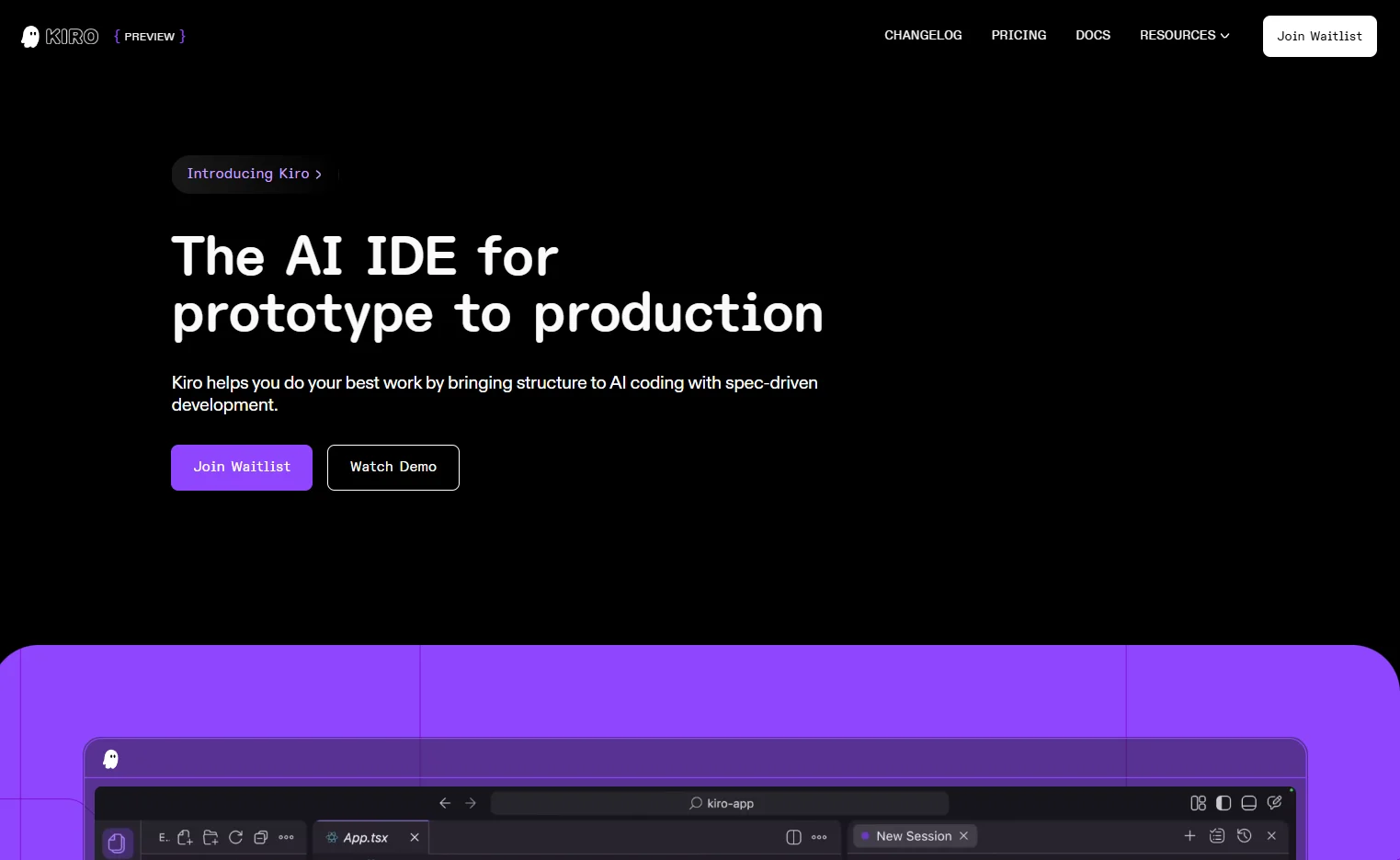Open the CHANGELOG page
Image resolution: width=1400 pixels, height=860 pixels.
click(x=923, y=36)
